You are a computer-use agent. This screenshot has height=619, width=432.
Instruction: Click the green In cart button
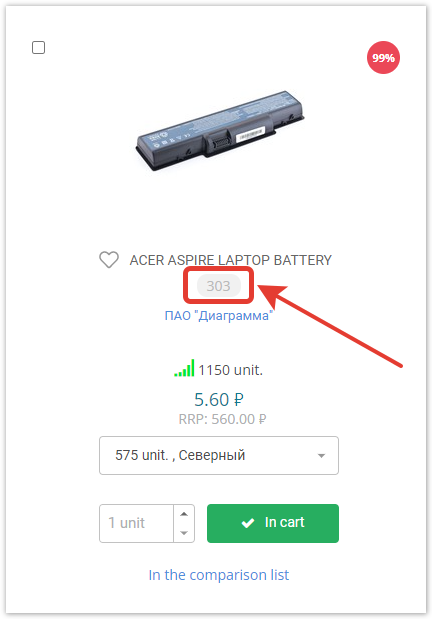[272, 523]
